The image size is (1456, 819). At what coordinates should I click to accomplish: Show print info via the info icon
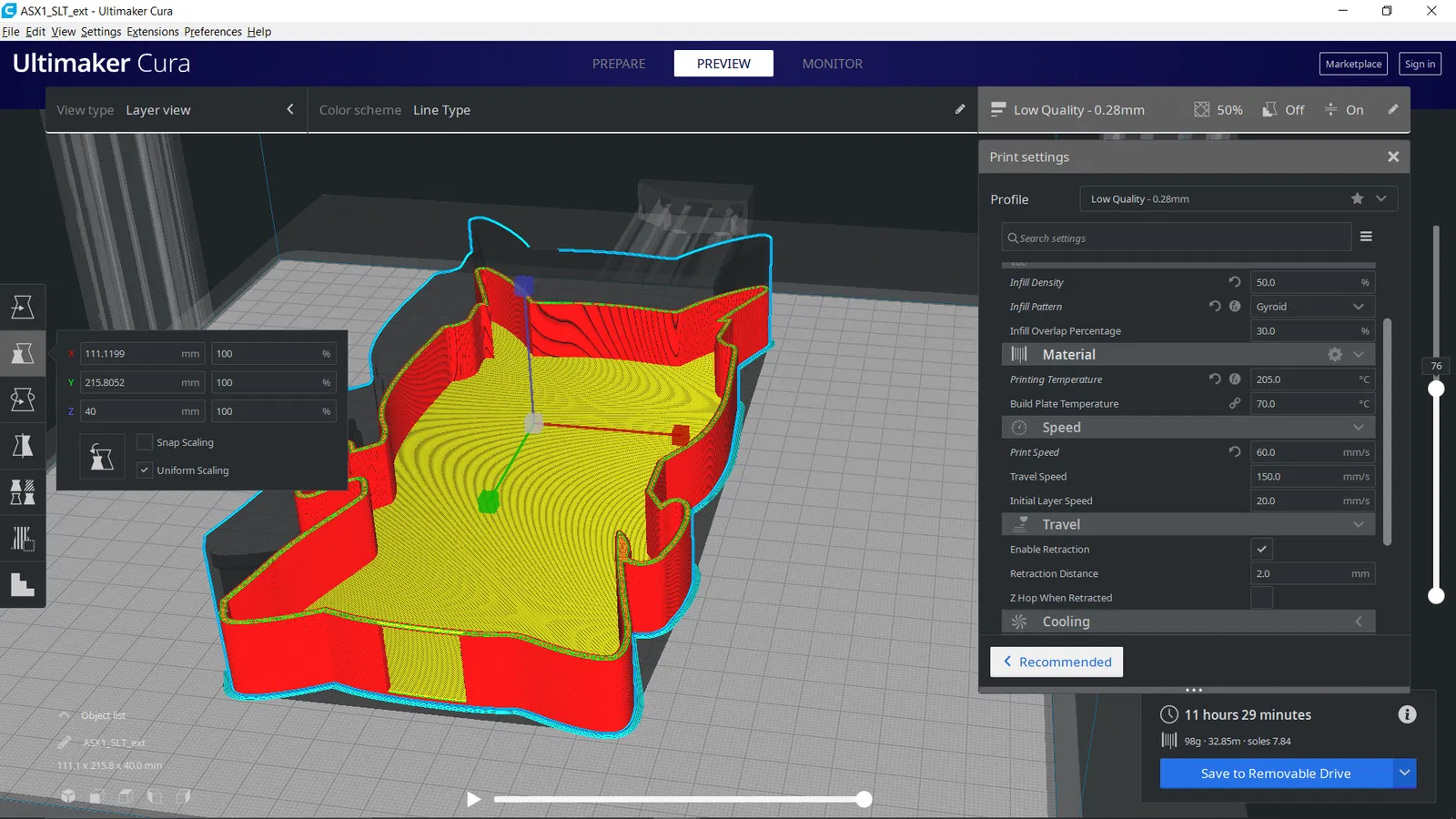1407,714
